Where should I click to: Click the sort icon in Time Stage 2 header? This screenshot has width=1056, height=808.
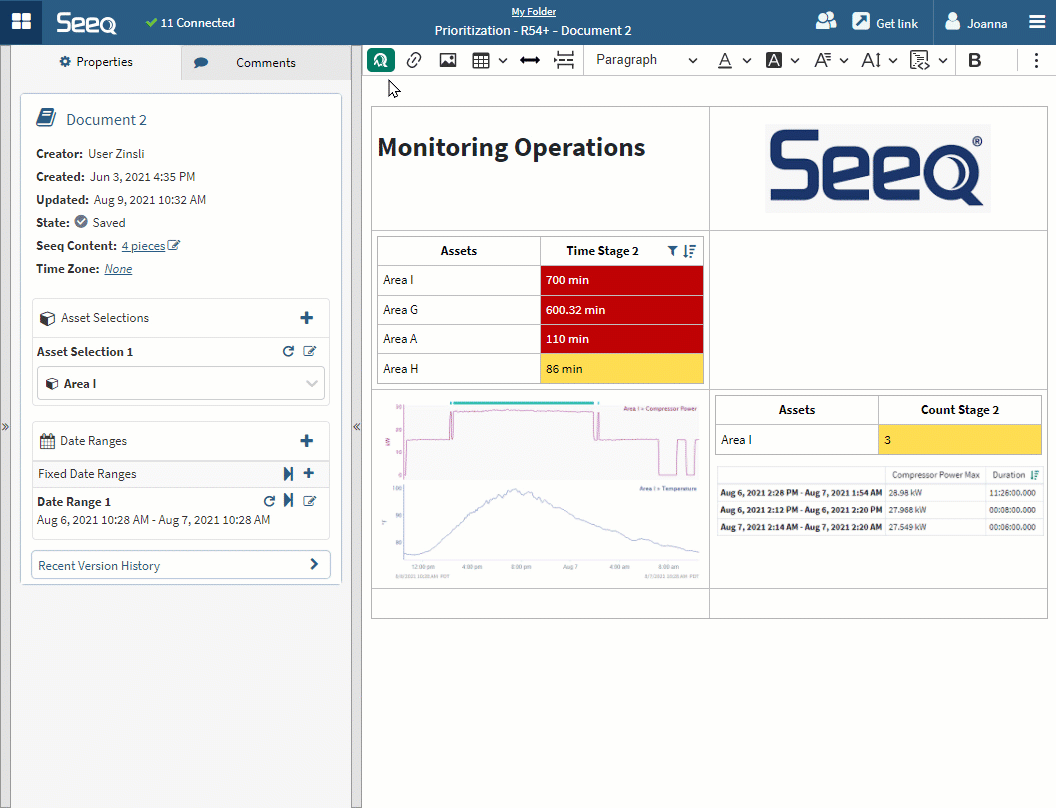pyautogui.click(x=689, y=251)
